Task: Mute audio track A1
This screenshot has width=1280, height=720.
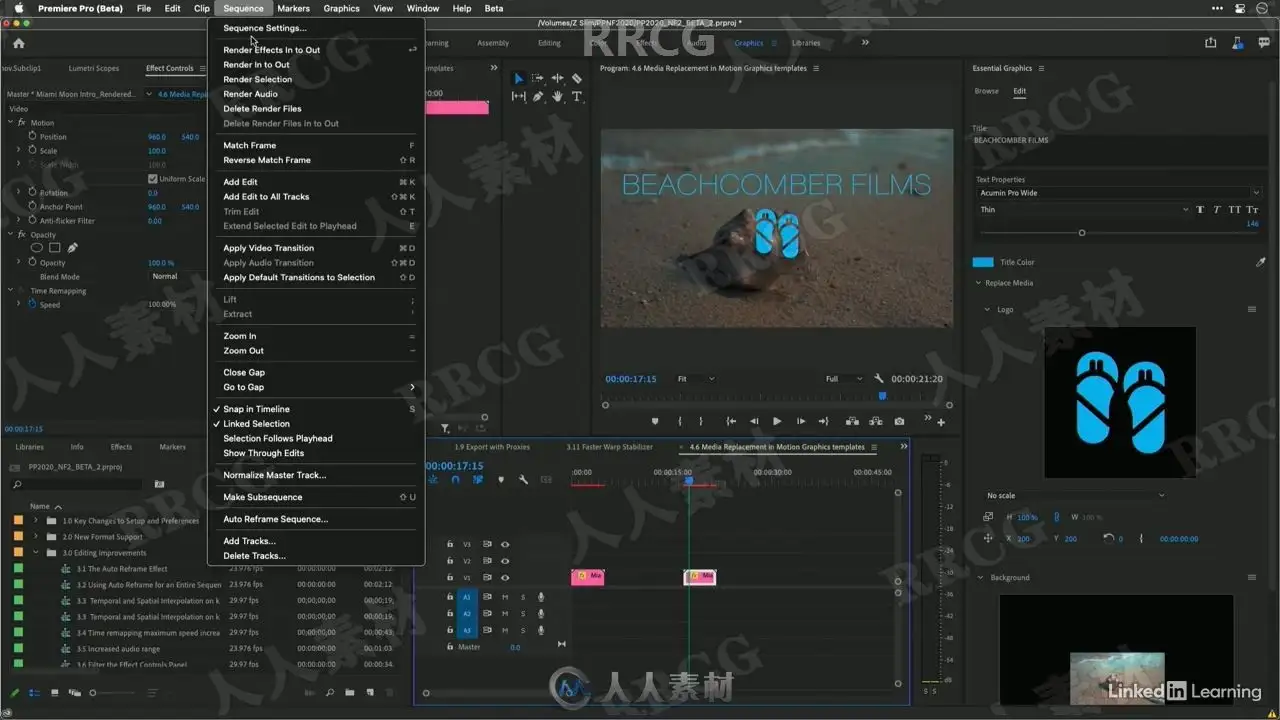Action: [505, 597]
